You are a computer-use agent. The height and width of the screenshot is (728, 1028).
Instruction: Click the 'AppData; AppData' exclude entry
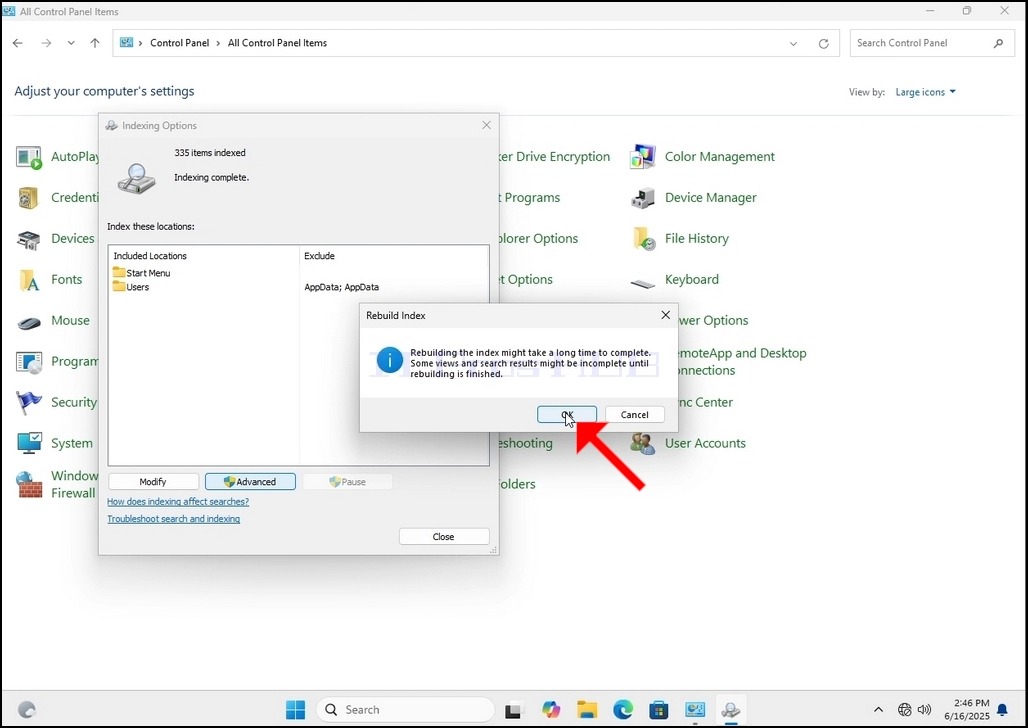(x=342, y=287)
